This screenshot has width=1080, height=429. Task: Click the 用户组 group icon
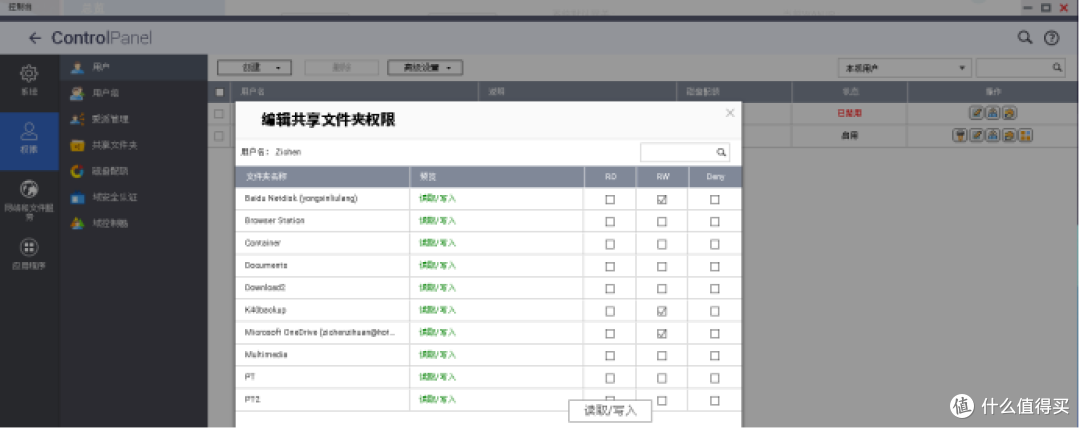[x=78, y=93]
